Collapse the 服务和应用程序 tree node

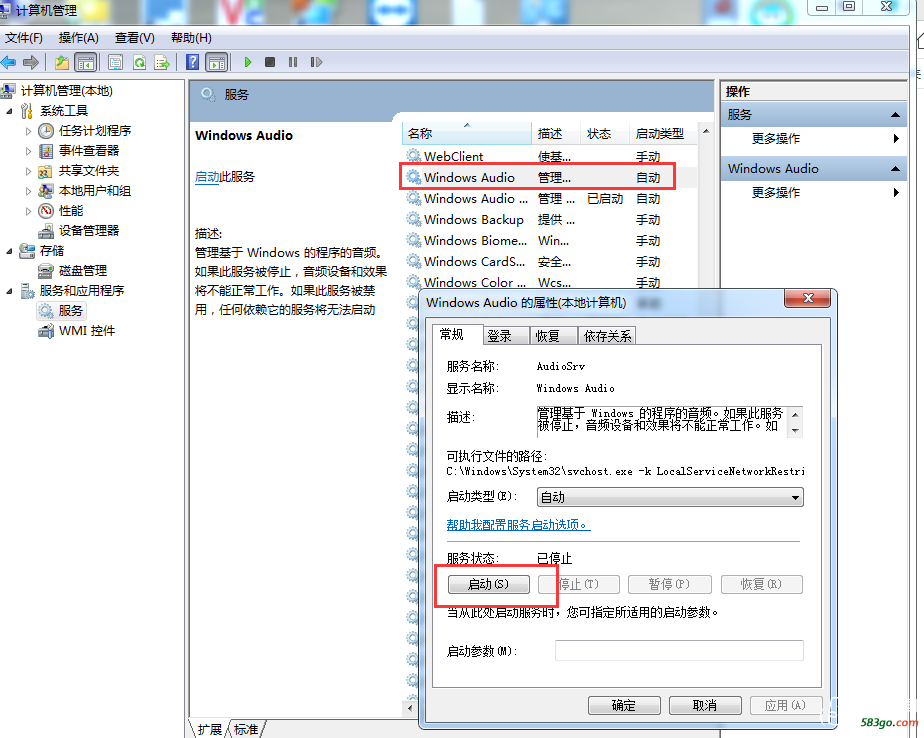point(9,291)
